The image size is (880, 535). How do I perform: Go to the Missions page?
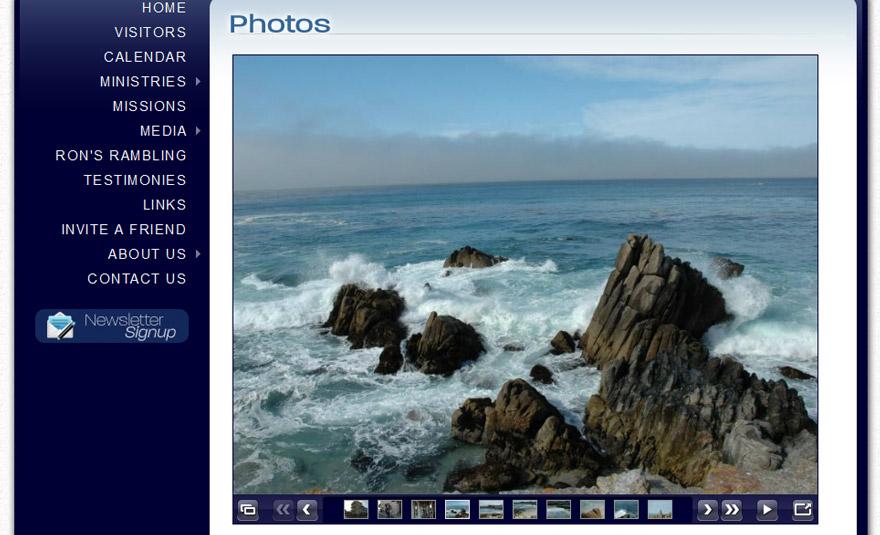click(x=149, y=106)
